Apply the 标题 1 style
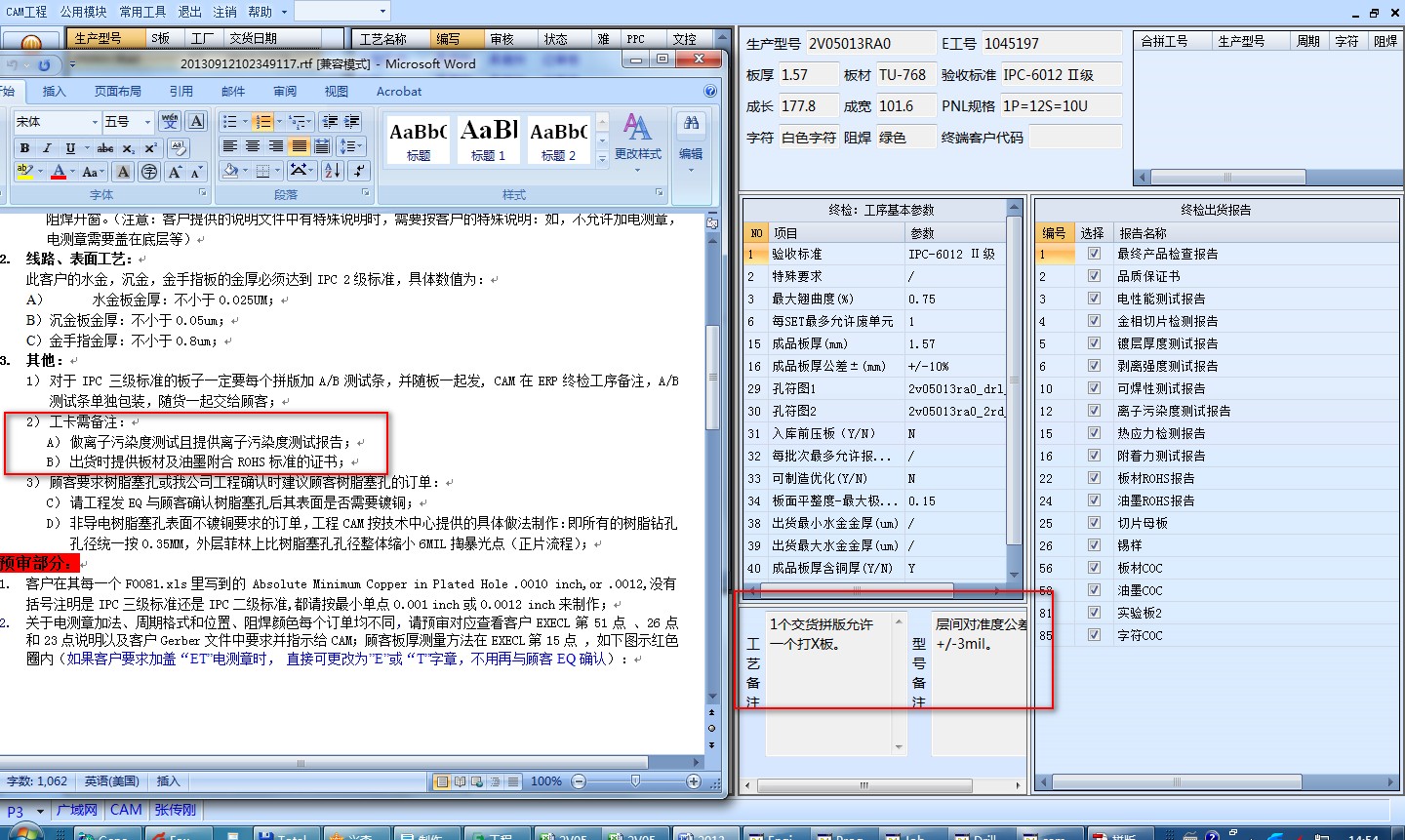1405x840 pixels. click(488, 139)
